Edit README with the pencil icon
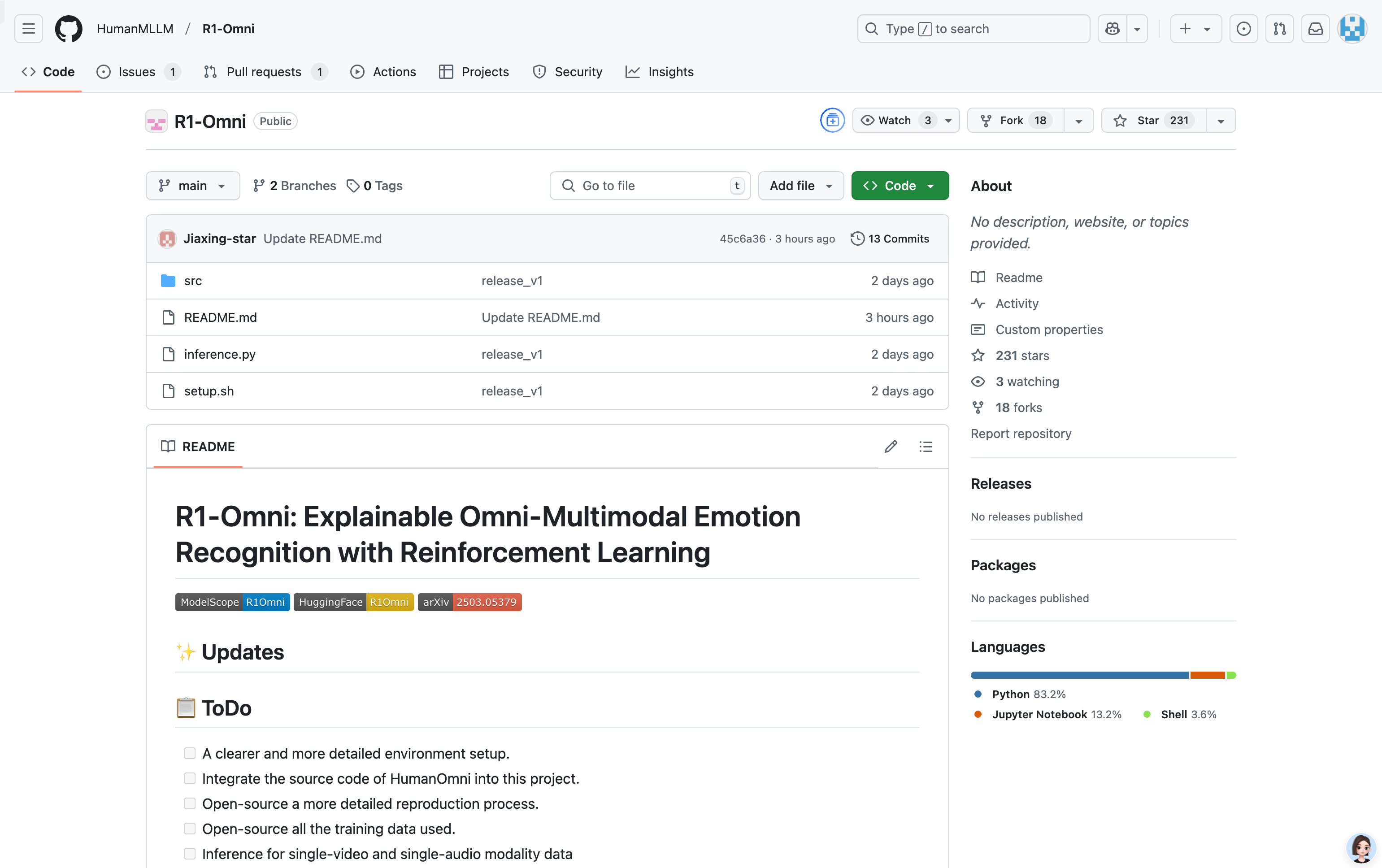This screenshot has height=868, width=1382. (891, 447)
